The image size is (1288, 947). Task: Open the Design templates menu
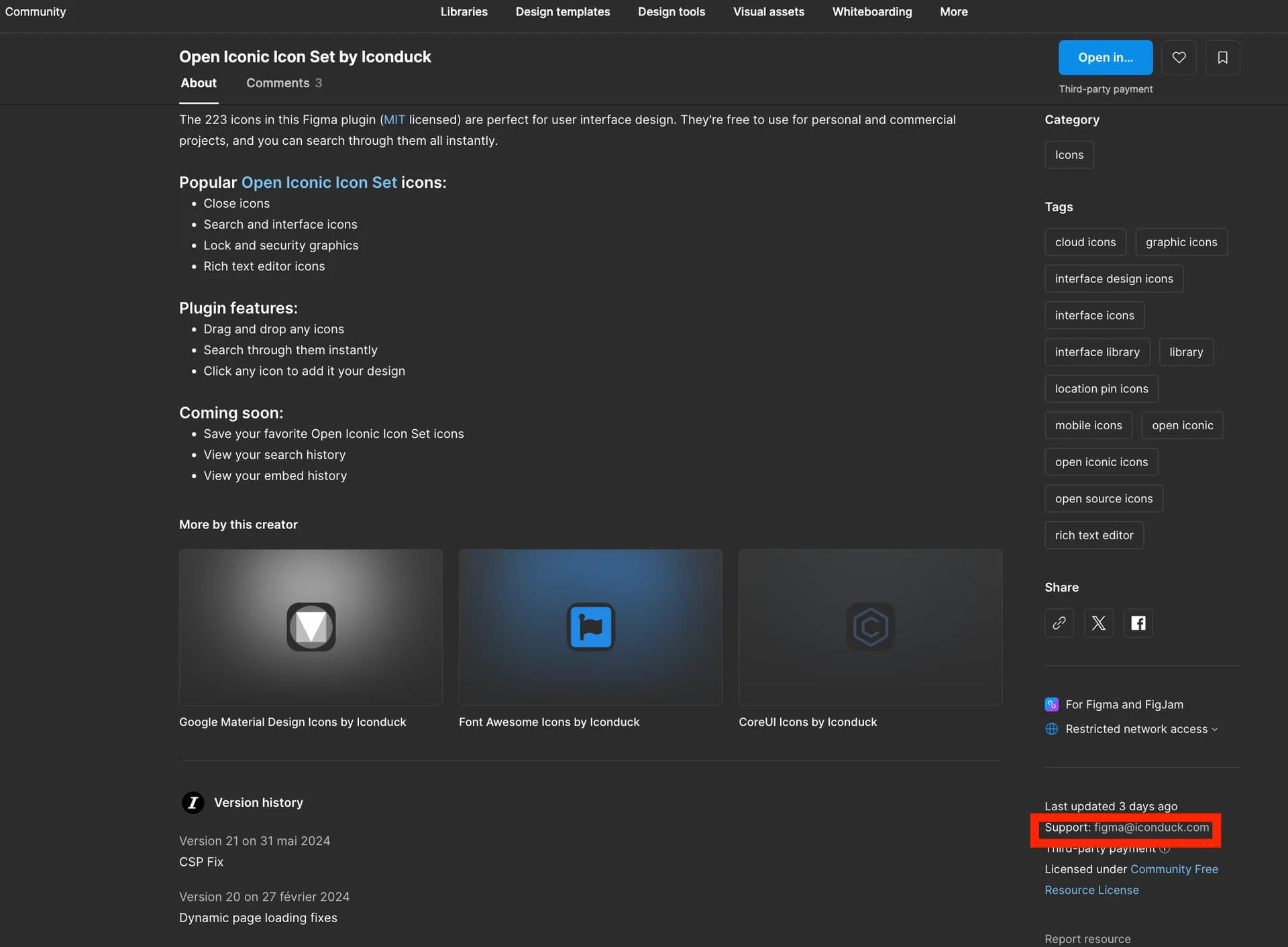563,12
